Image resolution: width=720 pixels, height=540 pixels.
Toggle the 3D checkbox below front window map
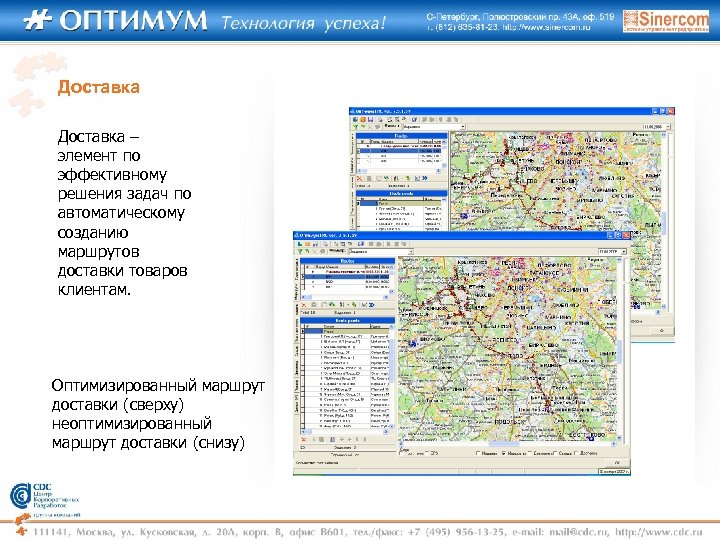click(x=427, y=453)
